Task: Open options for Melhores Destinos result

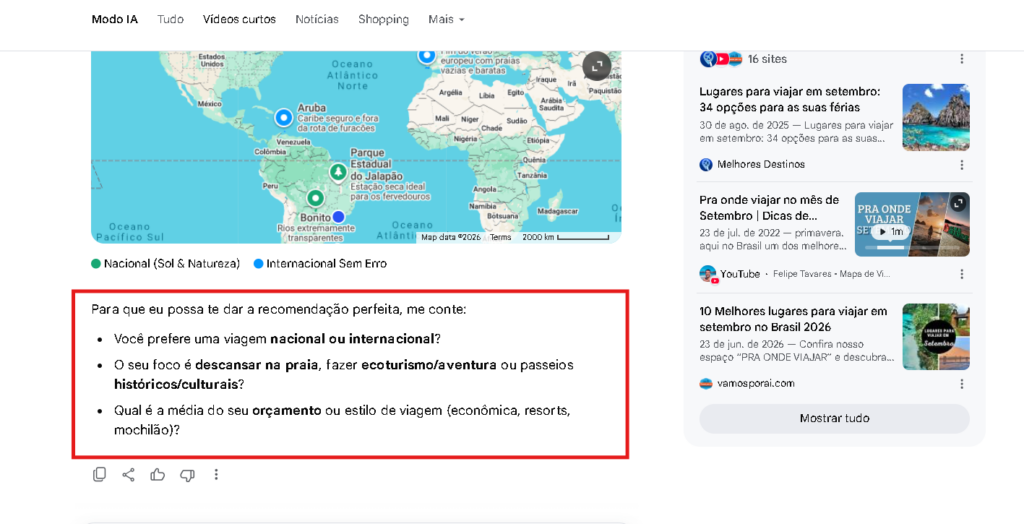Action: tap(961, 165)
